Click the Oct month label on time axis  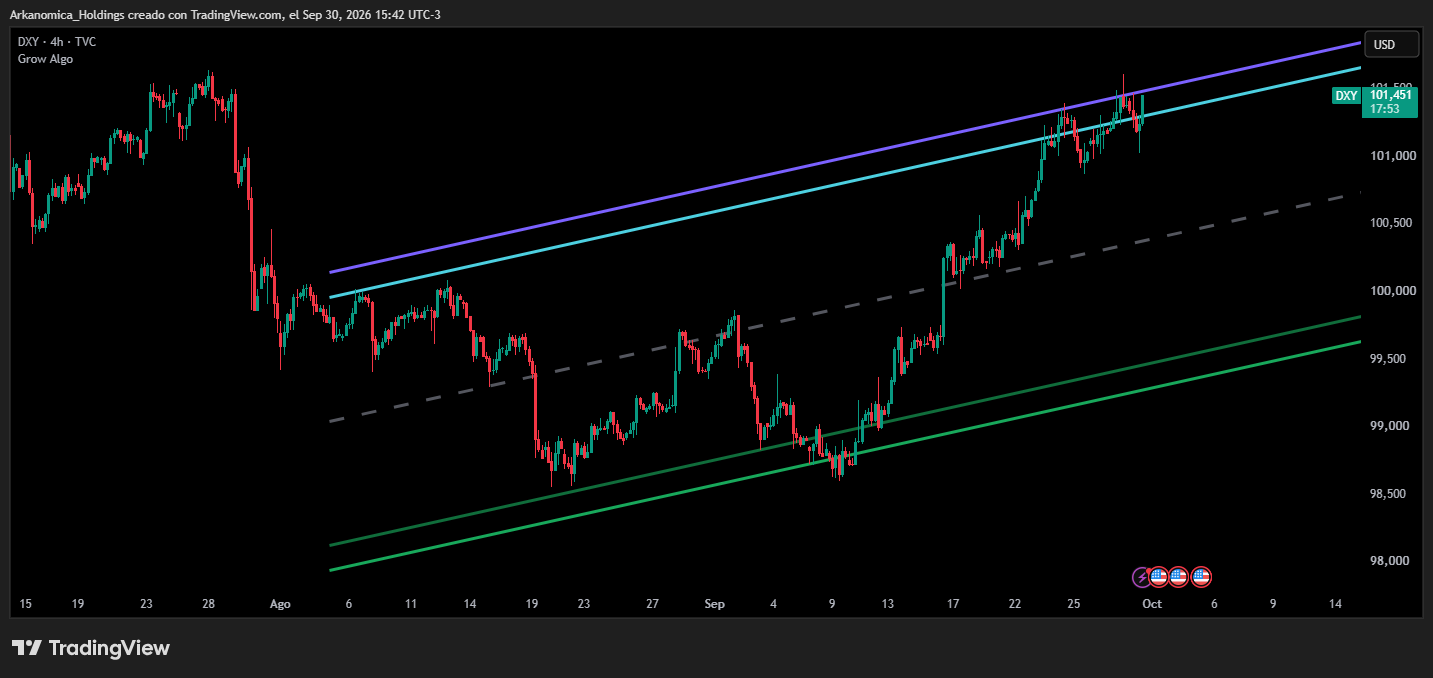pyautogui.click(x=1152, y=604)
